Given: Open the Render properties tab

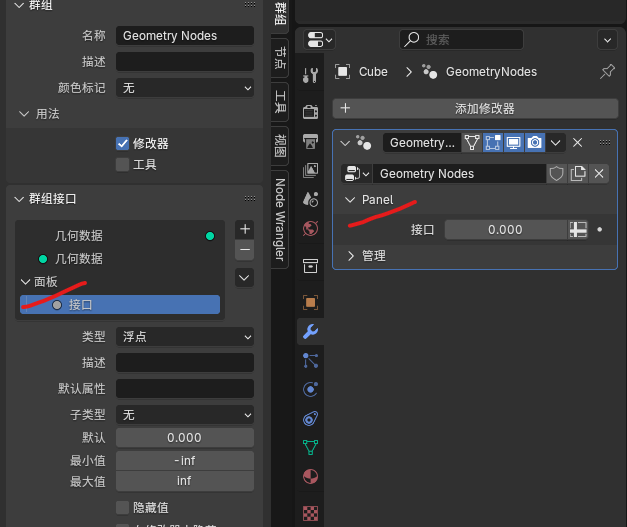Looking at the screenshot, I should point(310,112).
